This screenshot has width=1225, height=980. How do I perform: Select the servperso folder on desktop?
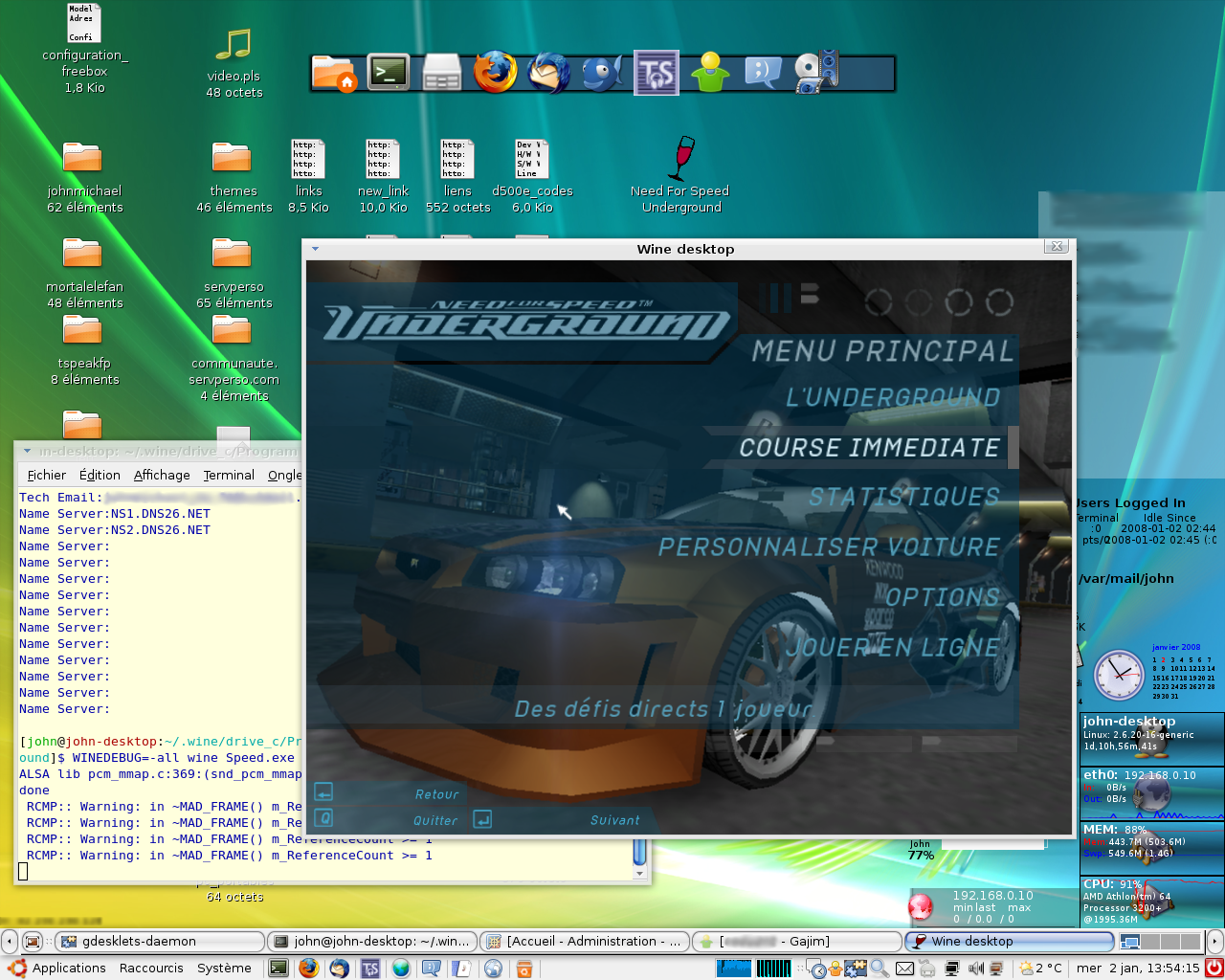pos(234,273)
